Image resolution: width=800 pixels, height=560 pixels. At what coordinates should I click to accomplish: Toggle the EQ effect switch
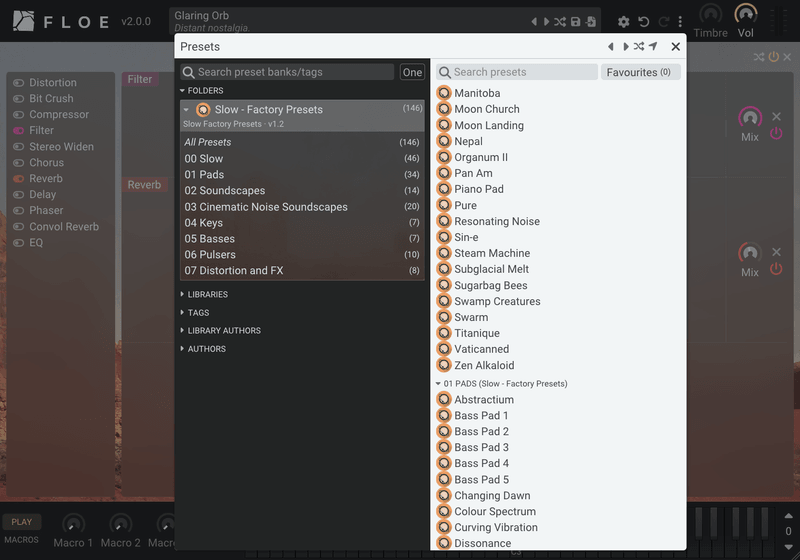click(x=18, y=243)
